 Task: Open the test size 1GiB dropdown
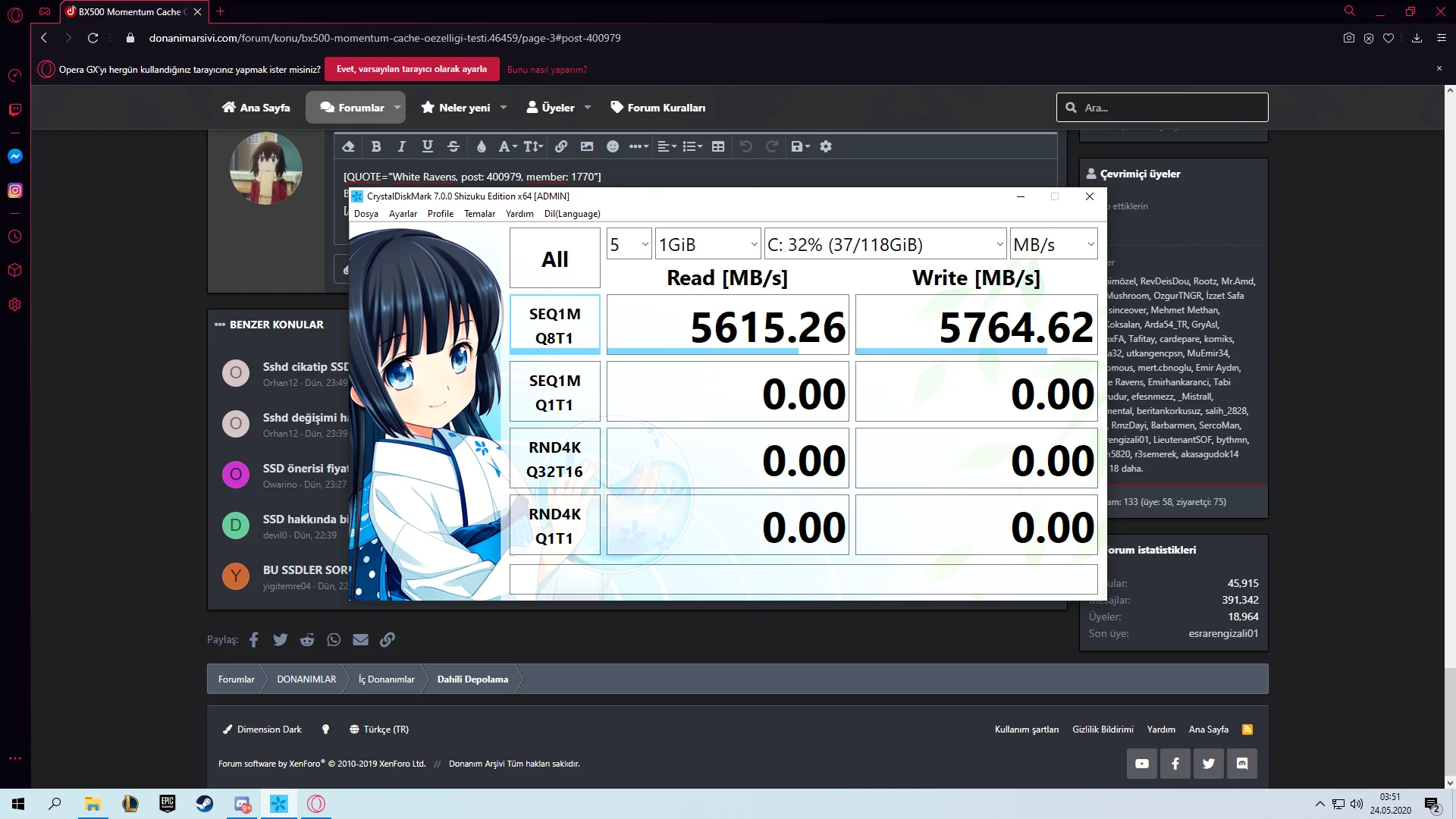point(708,244)
